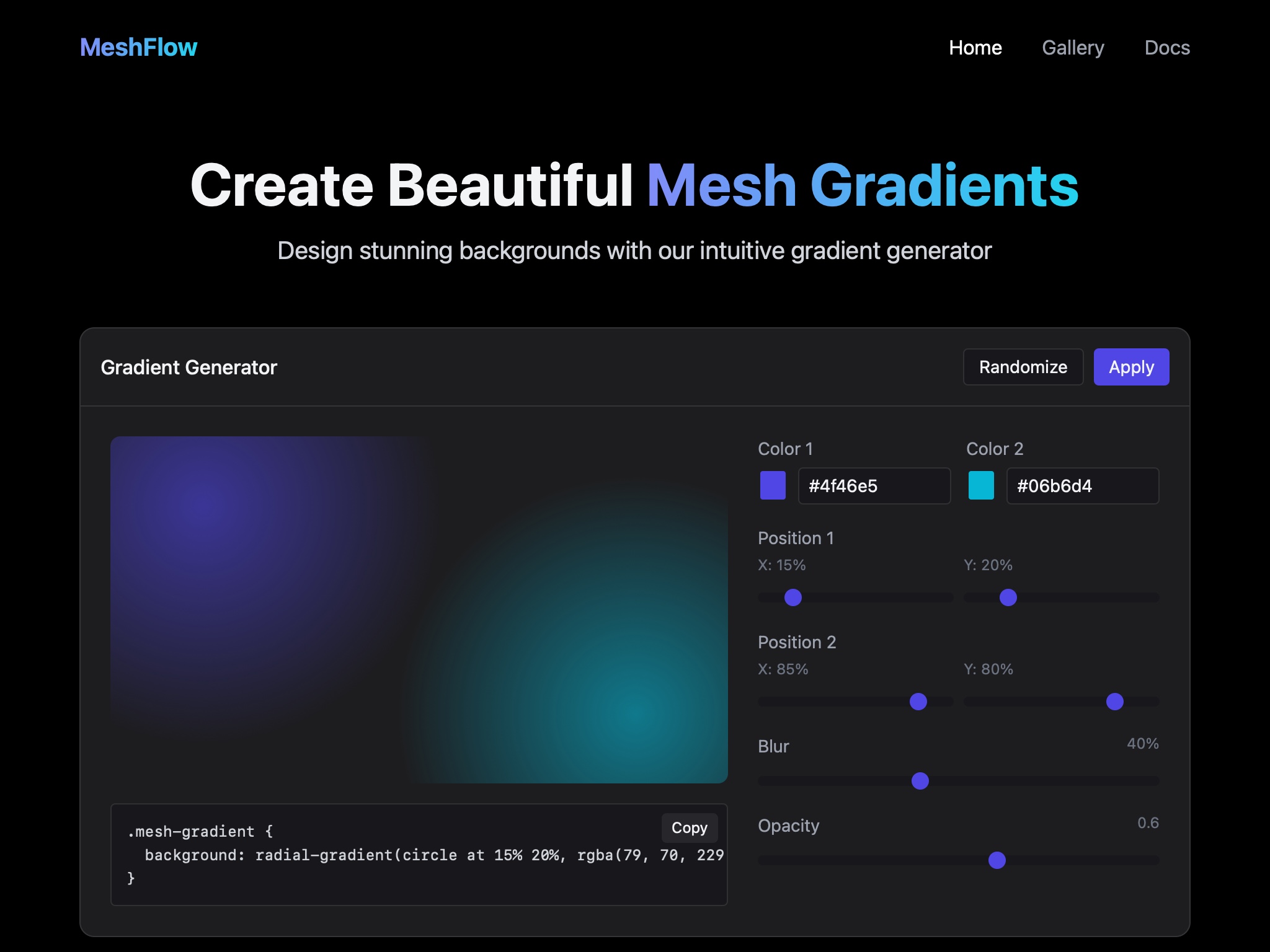Click the Position 2 X slider handle
This screenshot has height=952, width=1270.
pyautogui.click(x=918, y=702)
